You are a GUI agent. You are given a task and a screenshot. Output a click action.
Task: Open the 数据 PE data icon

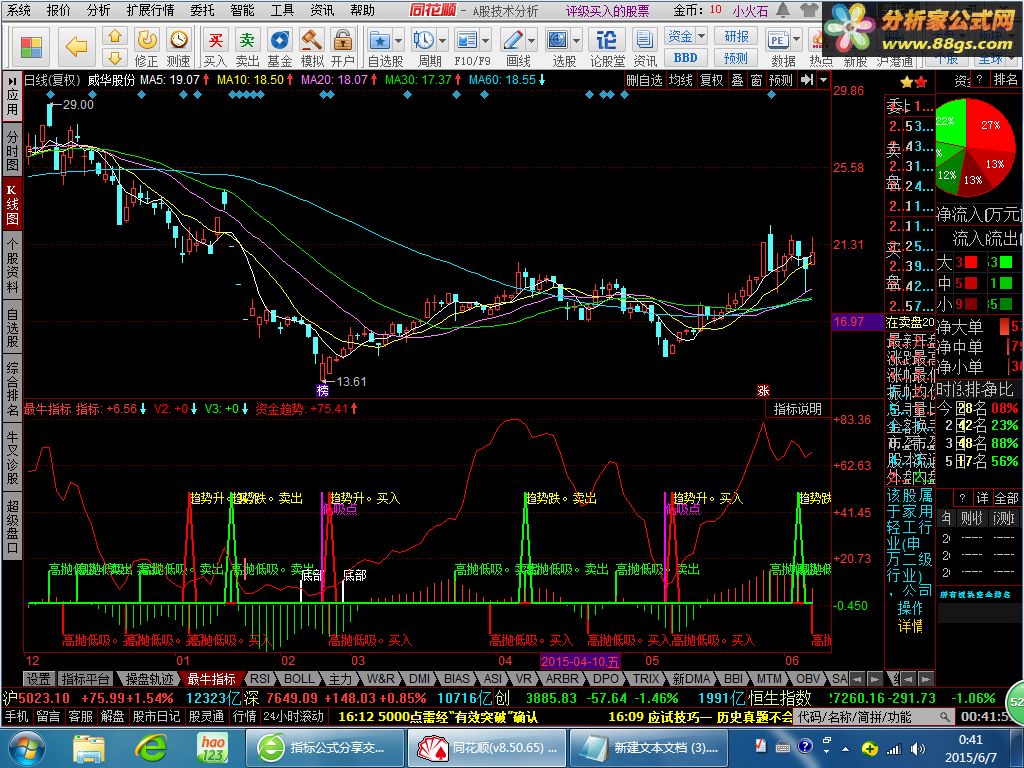point(778,41)
